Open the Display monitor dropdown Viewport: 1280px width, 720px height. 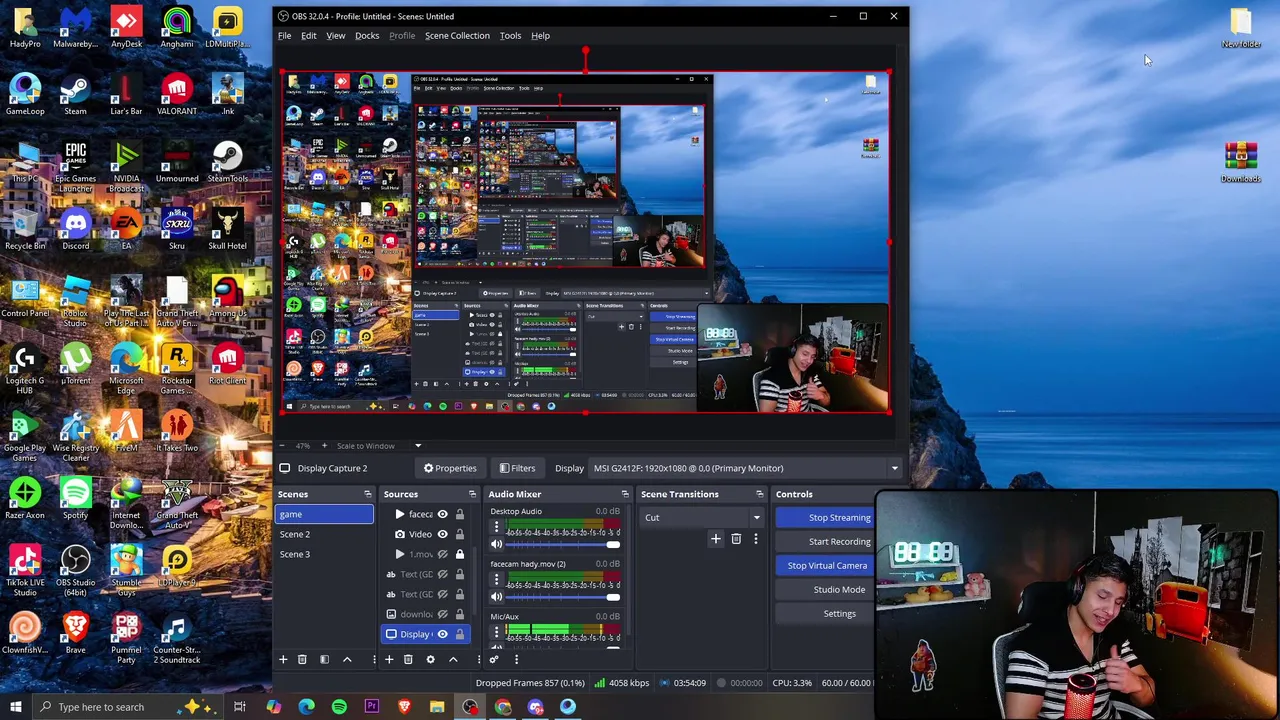pyautogui.click(x=746, y=468)
